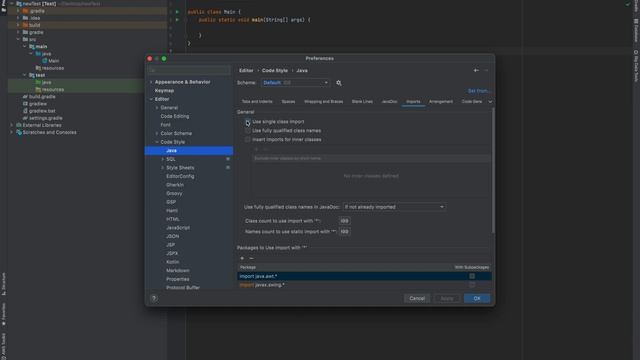
Task: Click the Apply button
Action: pyautogui.click(x=447, y=298)
